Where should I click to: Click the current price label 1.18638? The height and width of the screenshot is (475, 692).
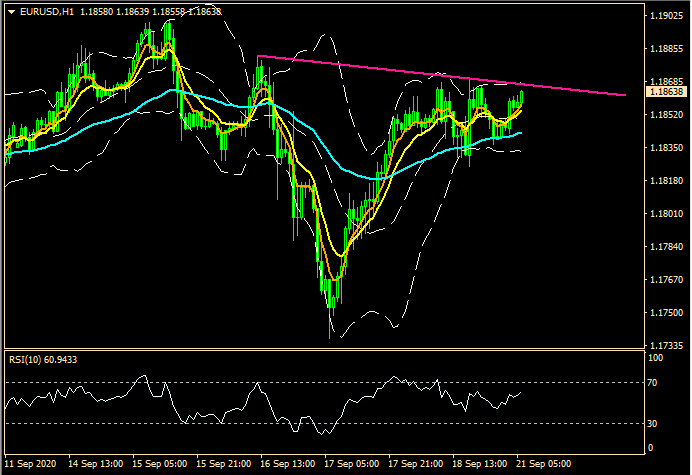(x=665, y=91)
